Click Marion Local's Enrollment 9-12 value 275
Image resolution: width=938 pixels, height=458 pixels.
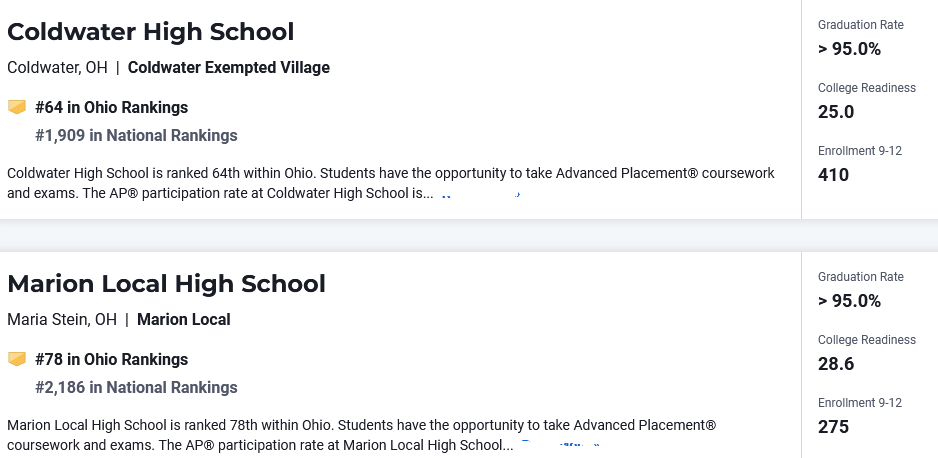(833, 427)
